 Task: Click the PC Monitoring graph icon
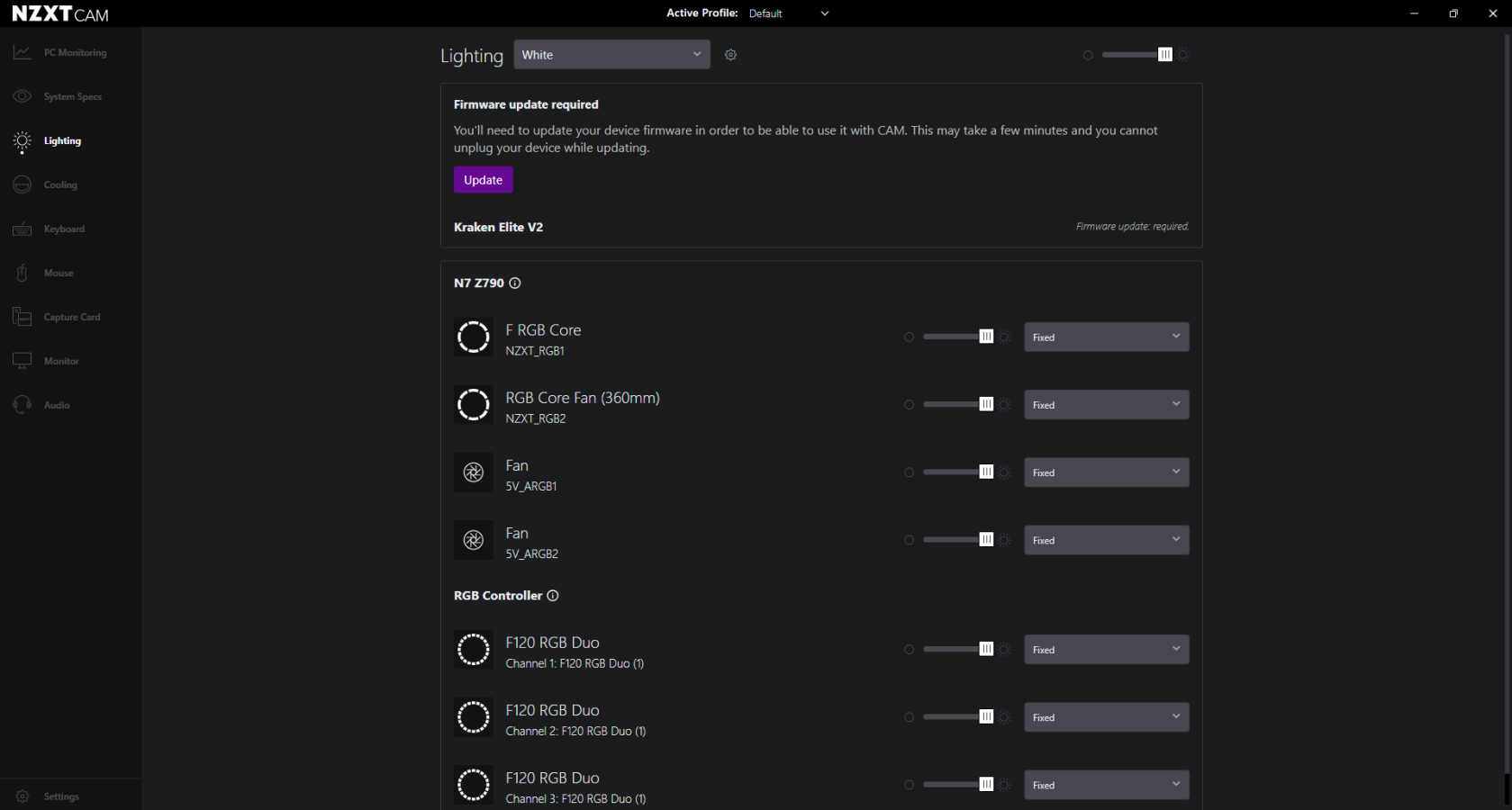[23, 52]
